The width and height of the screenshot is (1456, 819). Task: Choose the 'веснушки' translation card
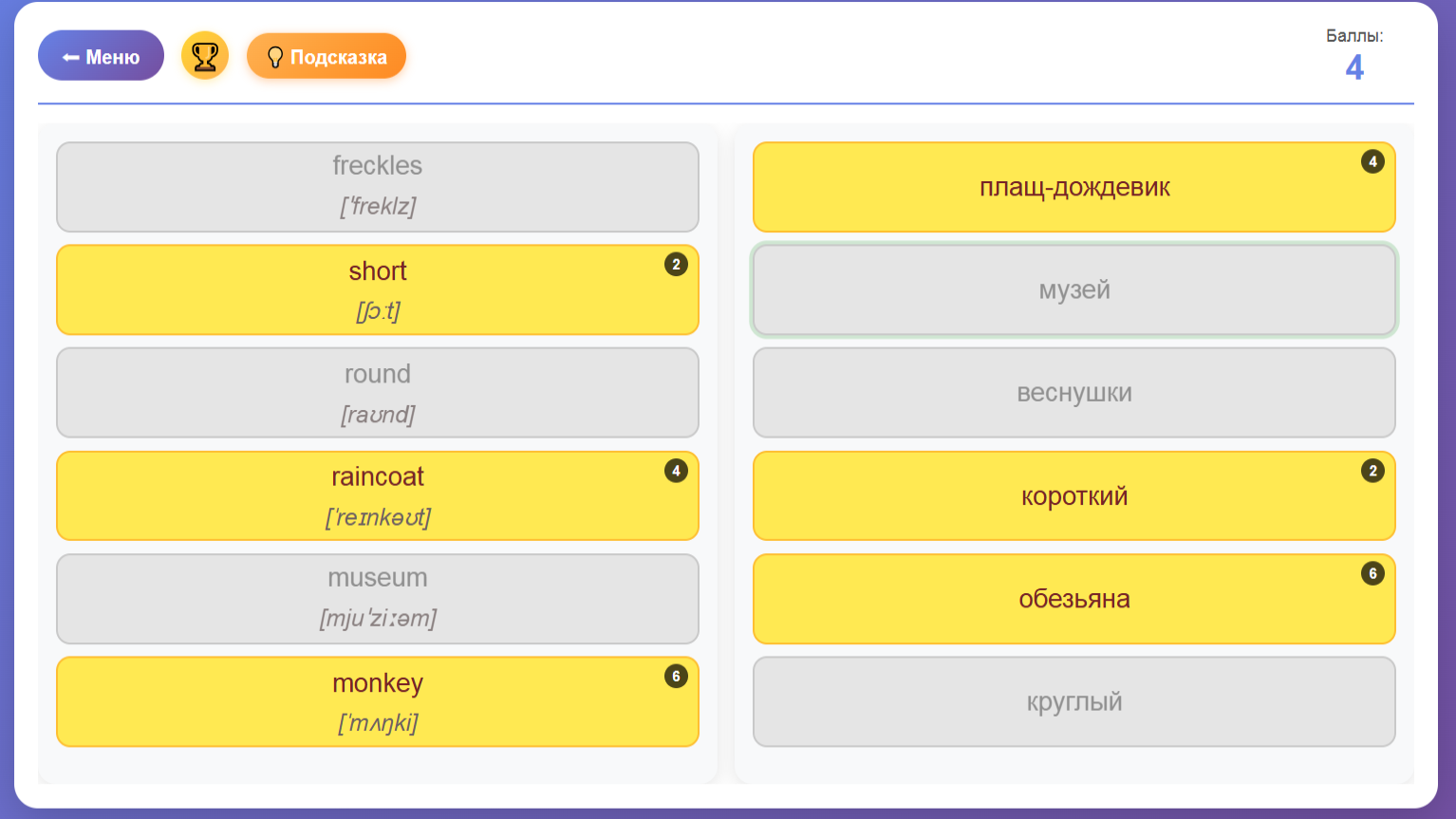coord(1073,392)
